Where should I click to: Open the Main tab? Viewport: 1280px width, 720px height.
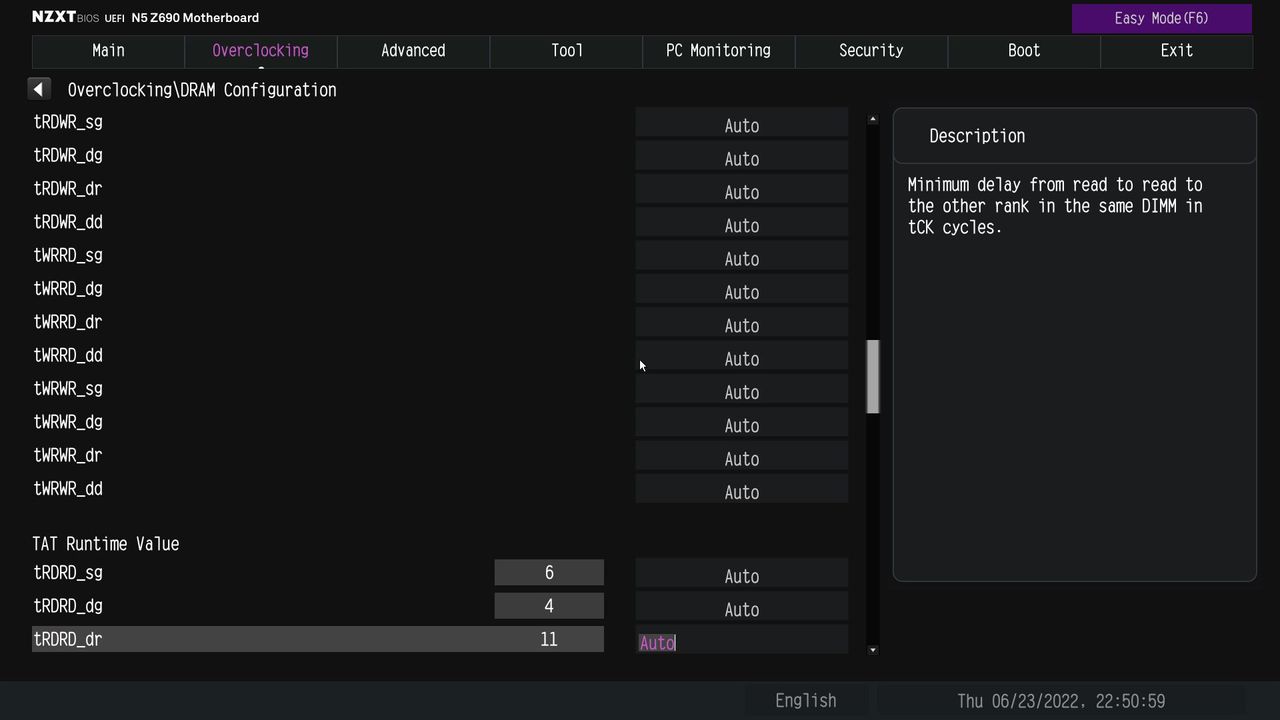click(x=108, y=51)
